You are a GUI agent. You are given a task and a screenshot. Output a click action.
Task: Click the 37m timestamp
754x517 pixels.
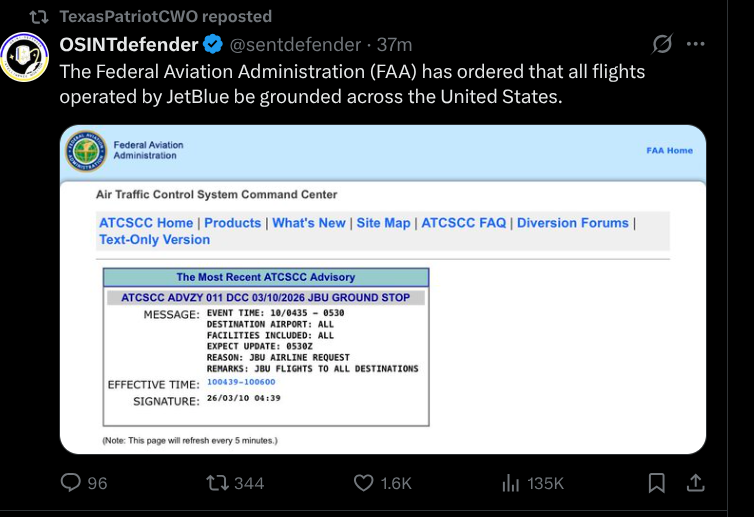tap(393, 45)
